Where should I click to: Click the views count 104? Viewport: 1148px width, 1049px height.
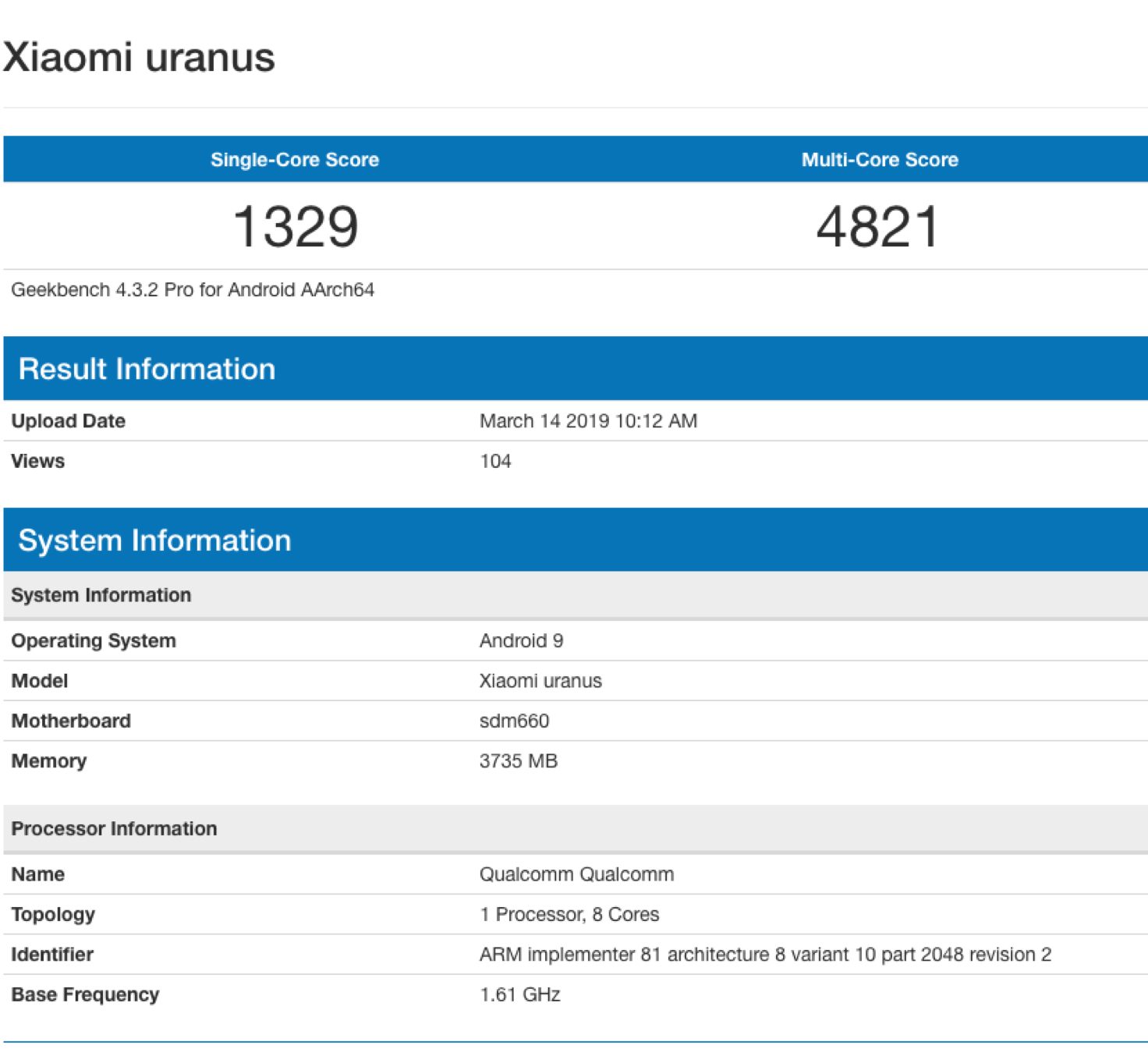click(495, 461)
